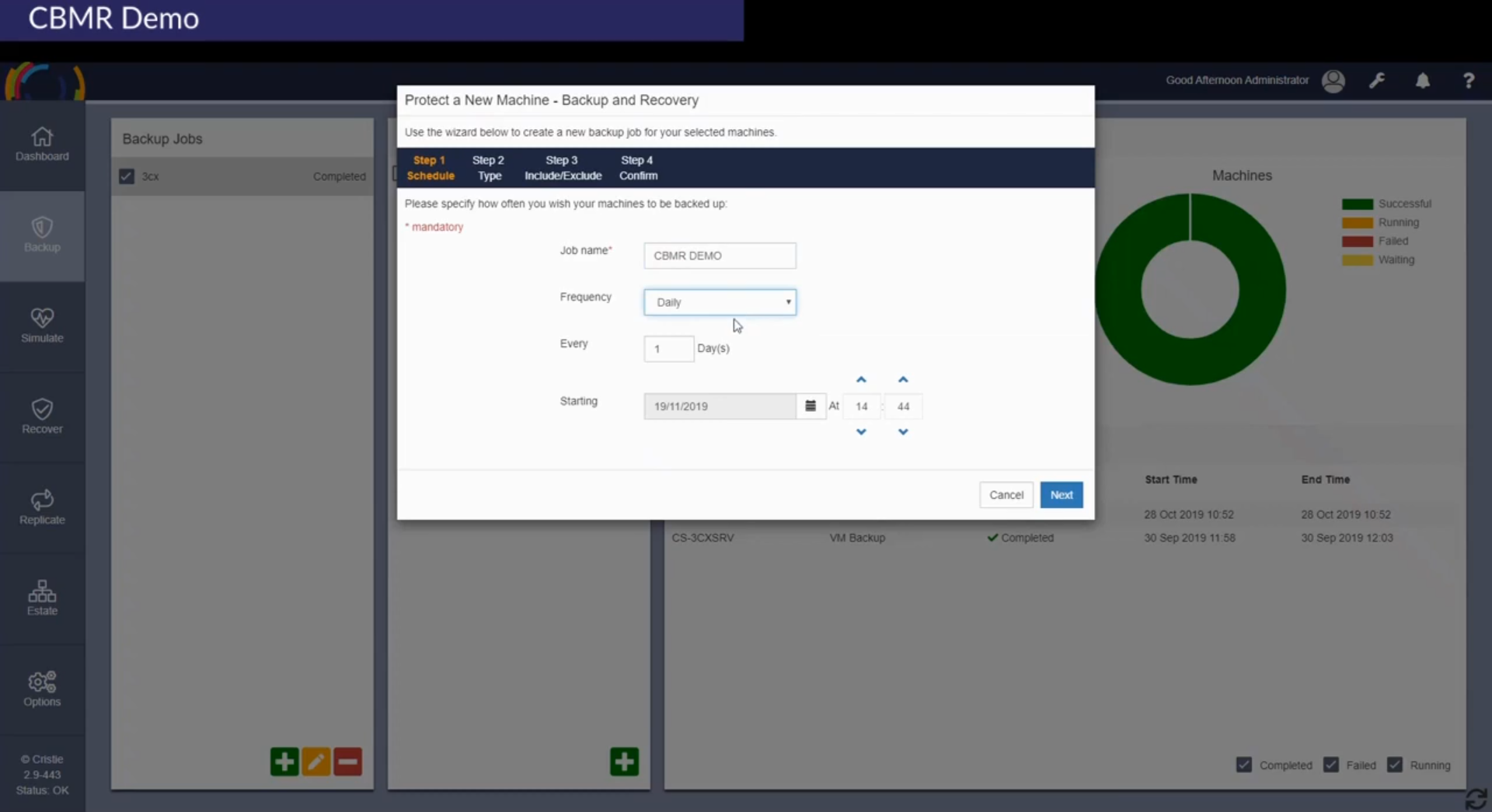Image resolution: width=1492 pixels, height=812 pixels.
Task: Increase the hour with the up arrow
Action: [x=861, y=380]
